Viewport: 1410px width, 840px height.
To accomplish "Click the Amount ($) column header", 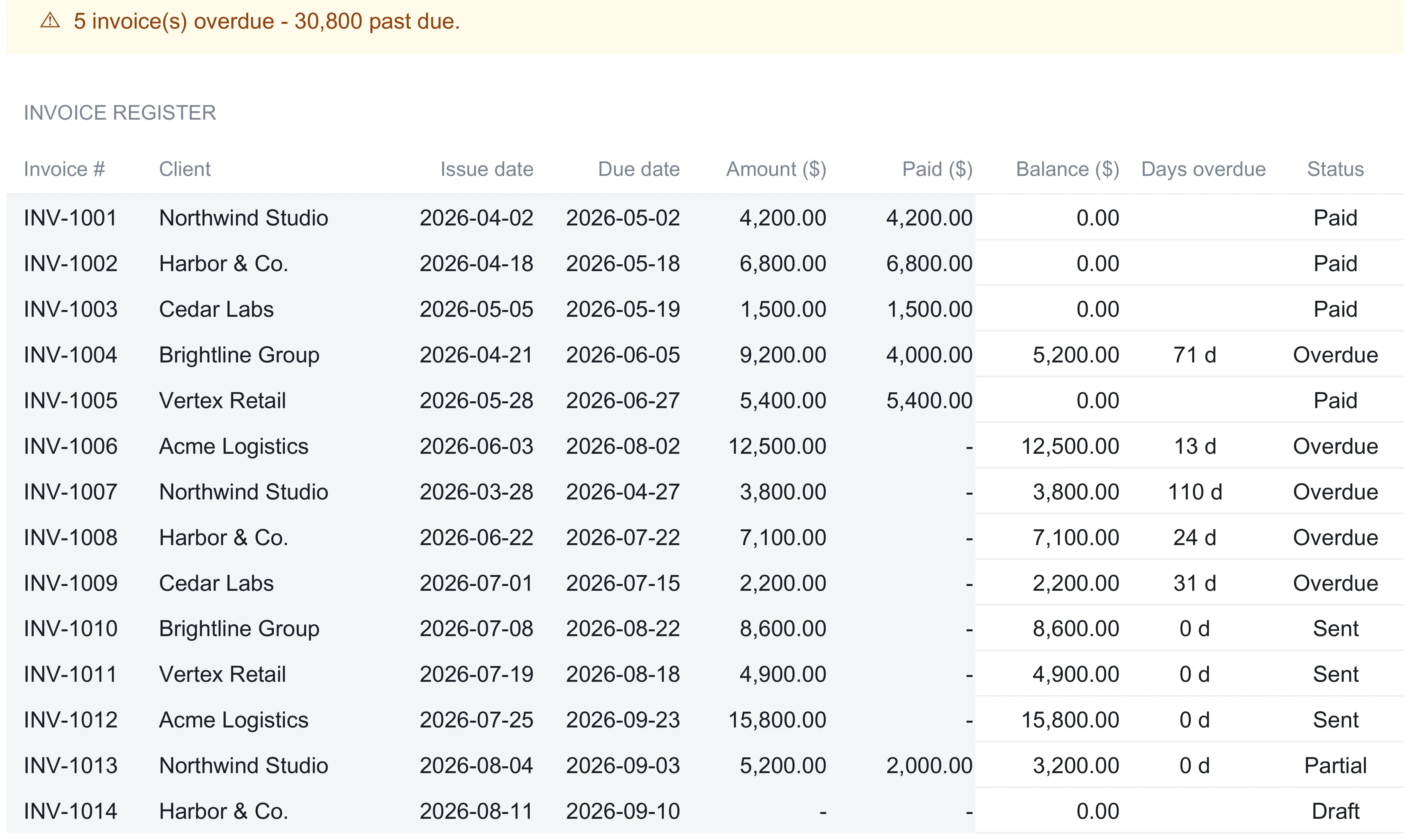I will [x=777, y=169].
